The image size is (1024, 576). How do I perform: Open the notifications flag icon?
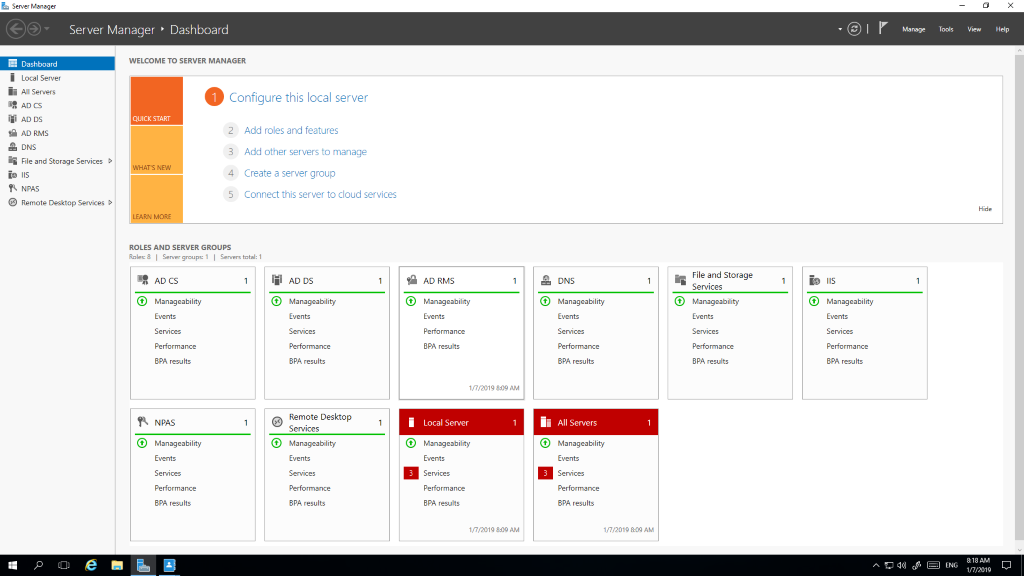(883, 29)
